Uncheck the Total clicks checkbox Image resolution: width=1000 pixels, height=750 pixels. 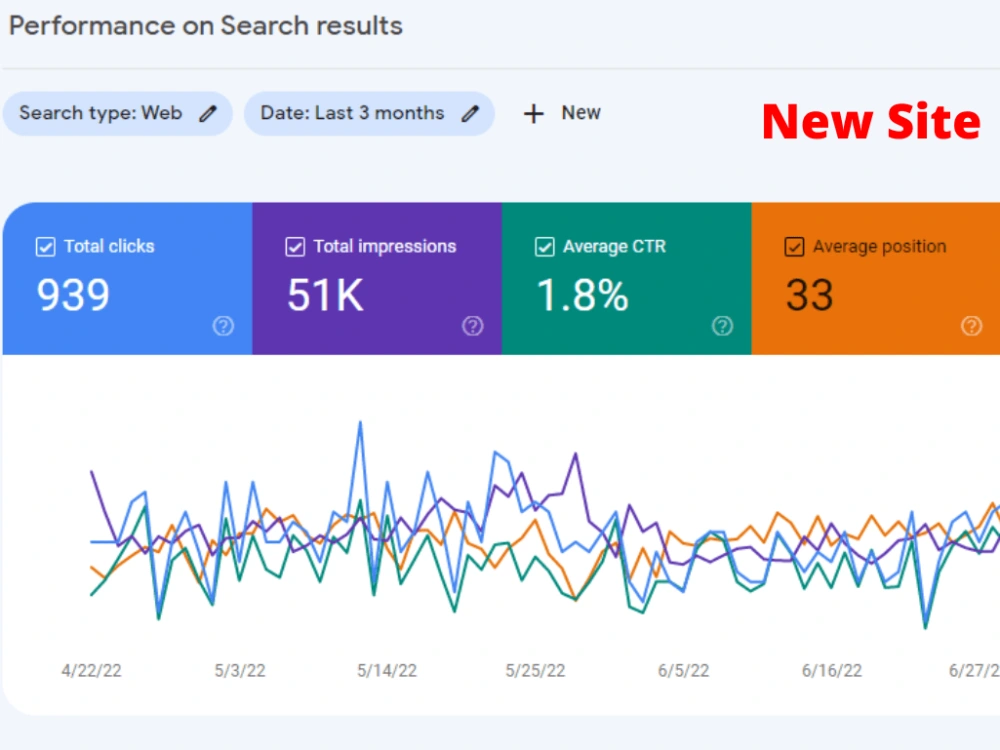[x=45, y=247]
